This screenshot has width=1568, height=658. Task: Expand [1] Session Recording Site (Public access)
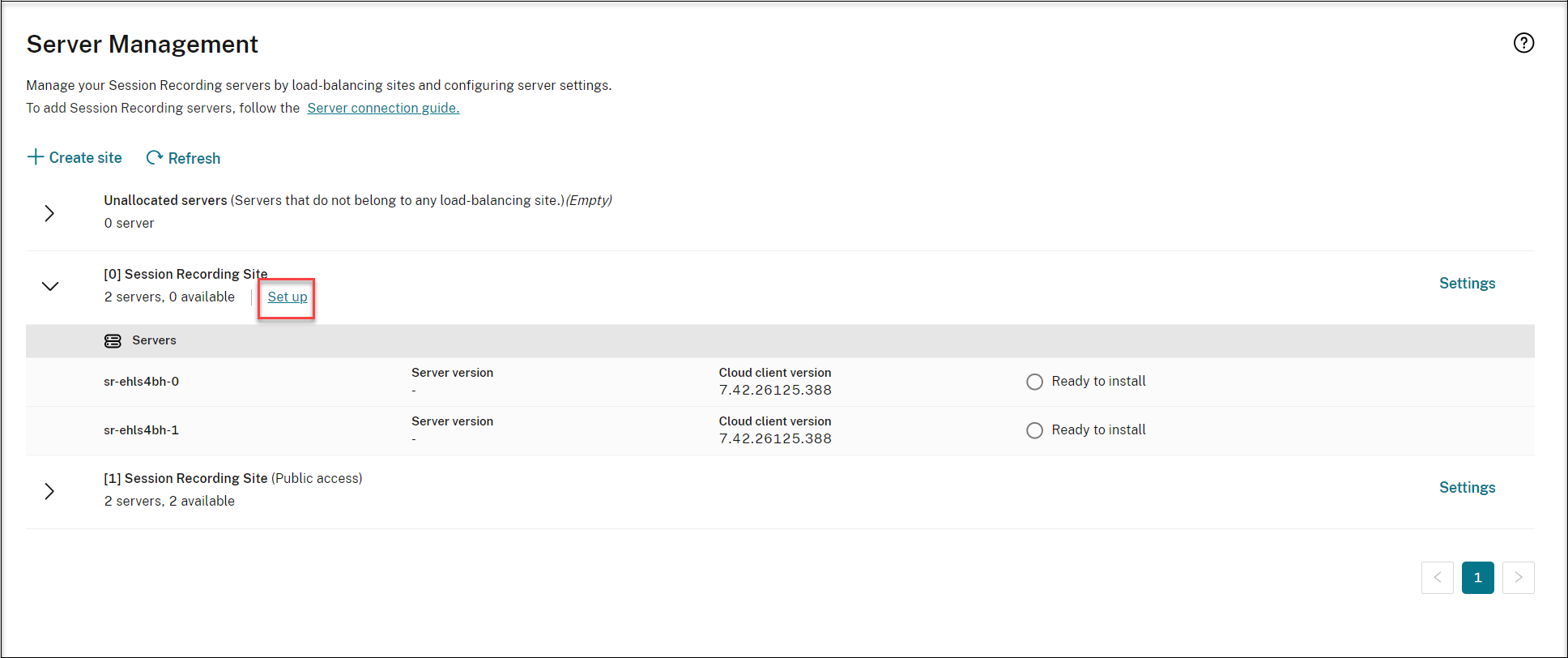point(49,491)
